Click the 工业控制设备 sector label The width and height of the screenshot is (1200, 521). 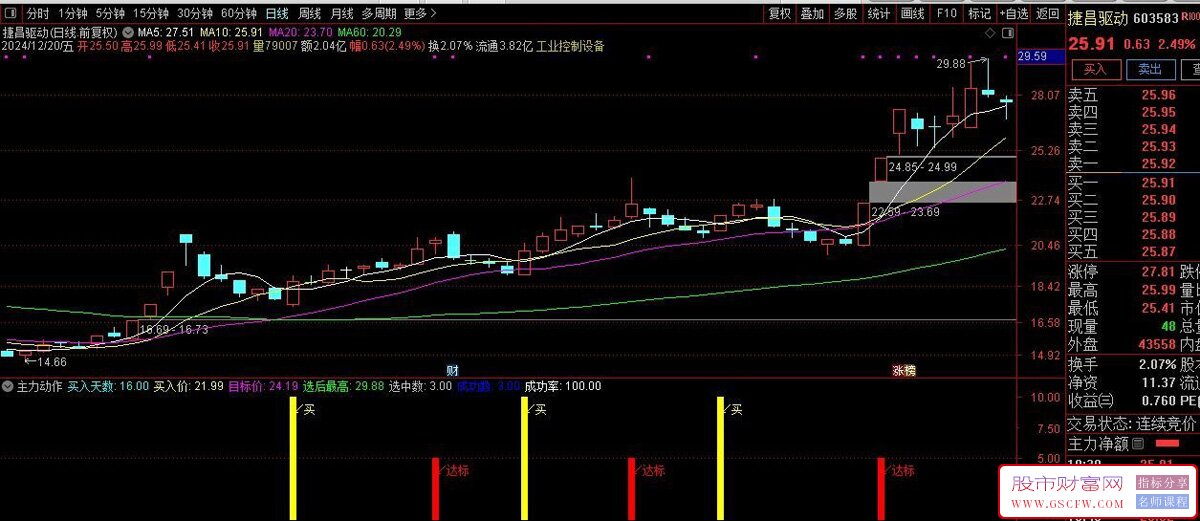point(570,46)
